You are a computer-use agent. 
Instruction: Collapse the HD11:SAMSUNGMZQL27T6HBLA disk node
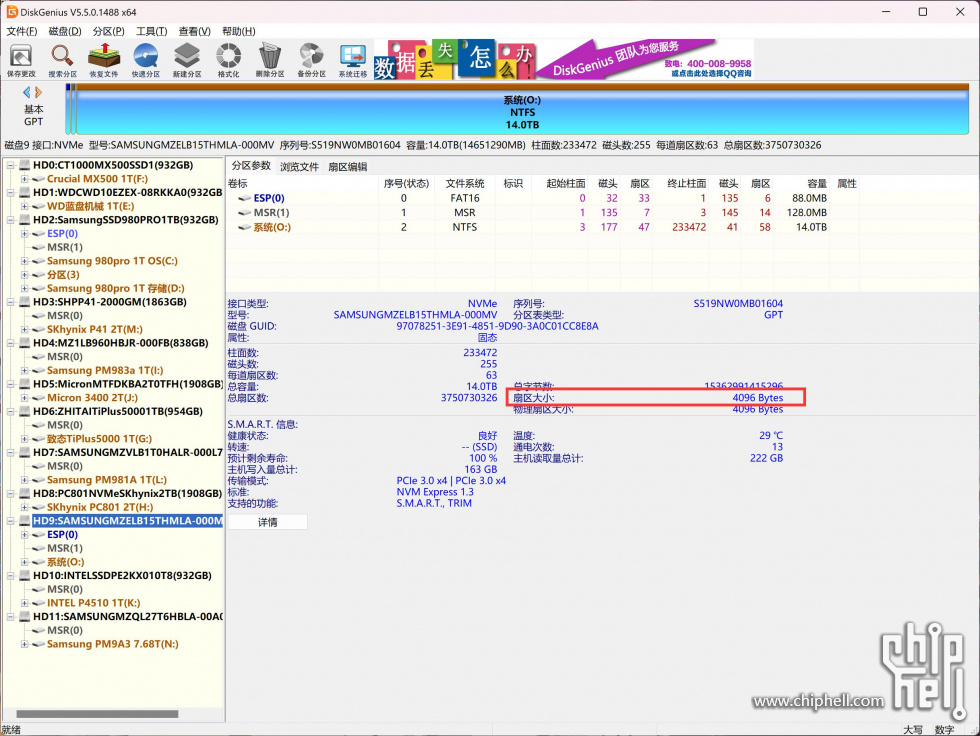pos(11,617)
